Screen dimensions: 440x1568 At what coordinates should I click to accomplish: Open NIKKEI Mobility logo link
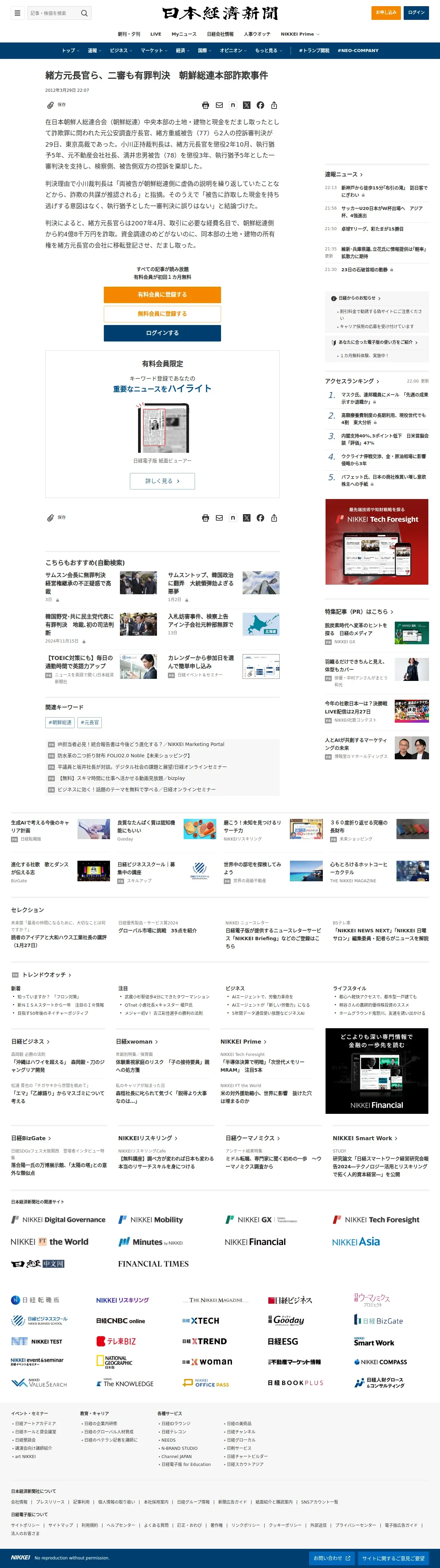click(150, 1219)
